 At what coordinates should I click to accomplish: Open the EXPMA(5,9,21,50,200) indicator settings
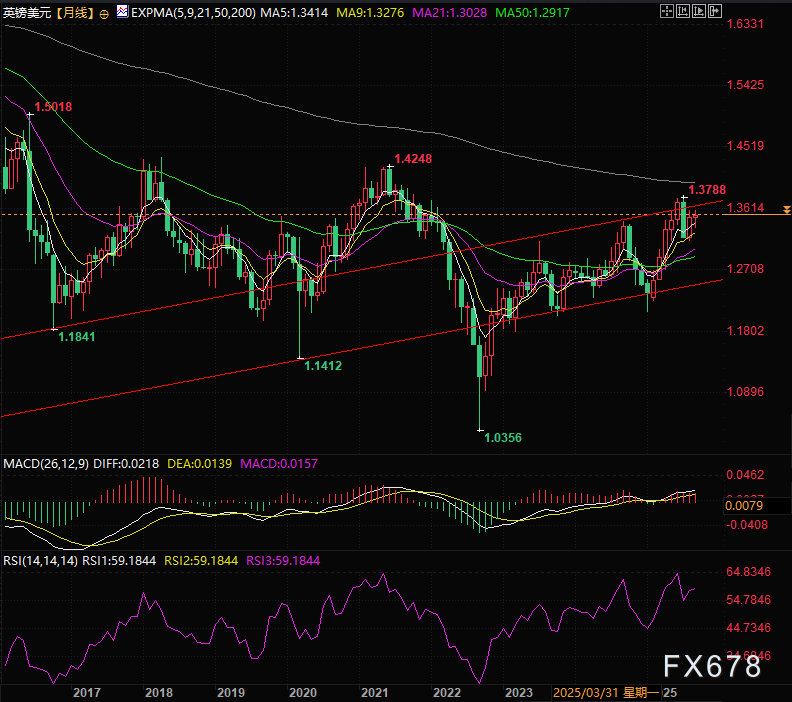pyautogui.click(x=193, y=13)
